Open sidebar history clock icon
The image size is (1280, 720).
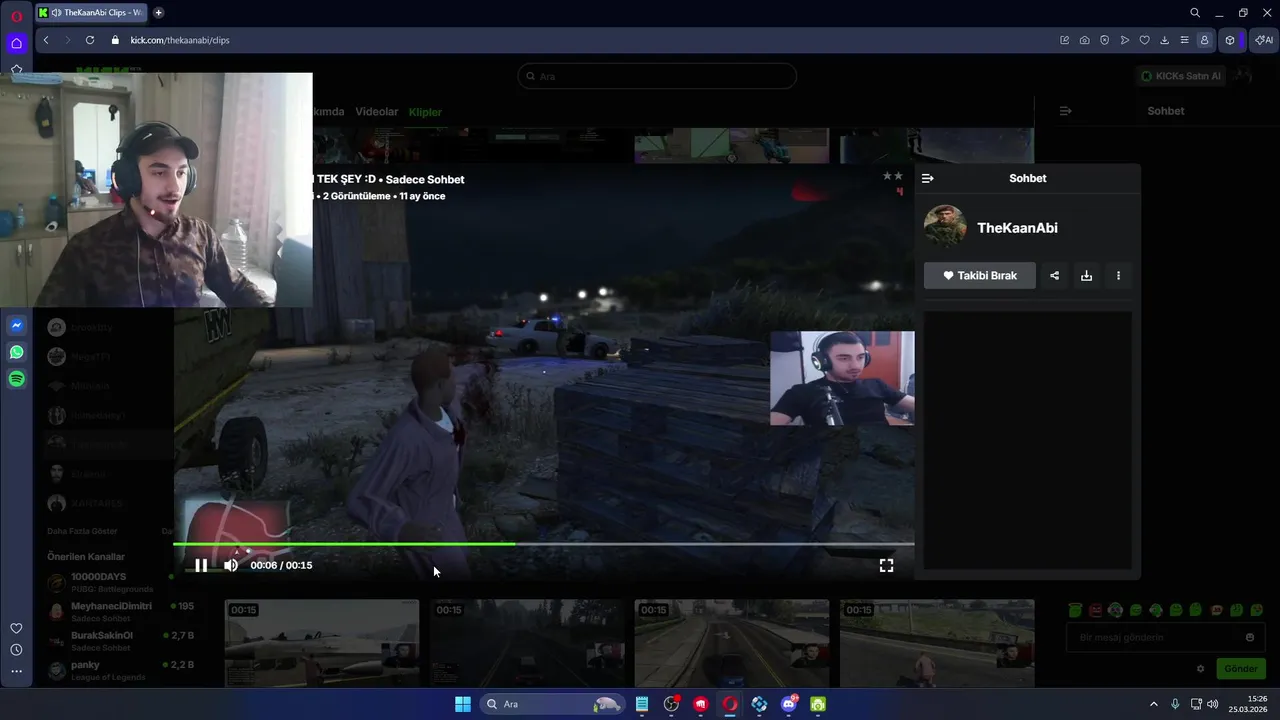16,650
